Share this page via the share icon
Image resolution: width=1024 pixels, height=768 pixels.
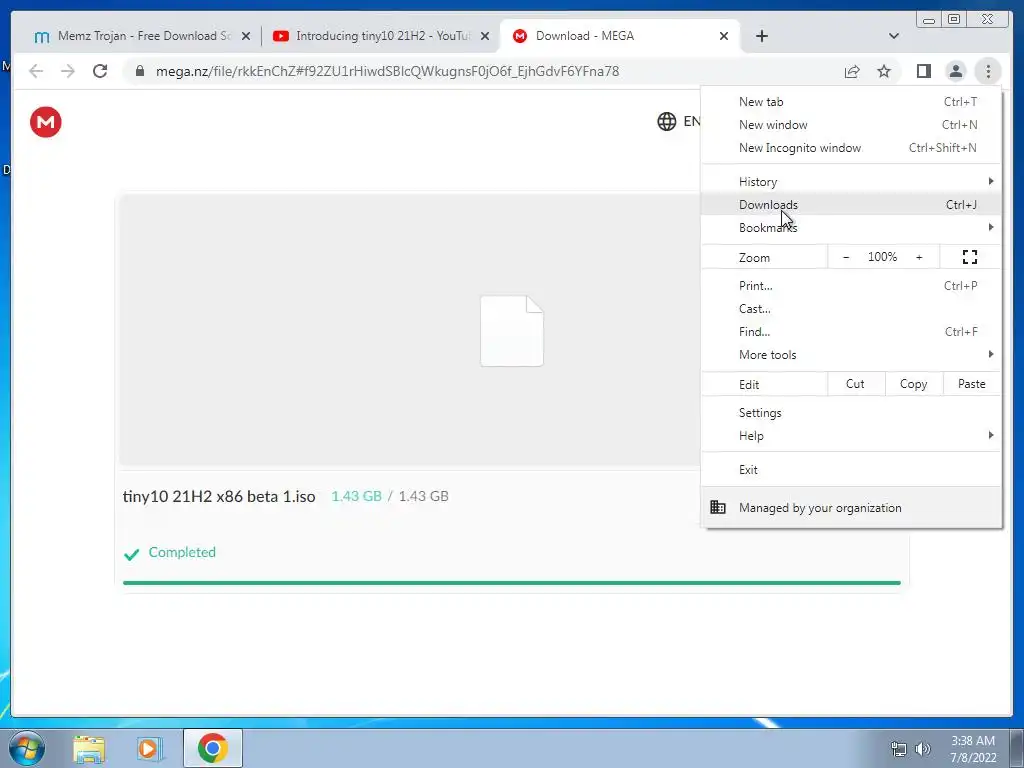click(x=852, y=71)
